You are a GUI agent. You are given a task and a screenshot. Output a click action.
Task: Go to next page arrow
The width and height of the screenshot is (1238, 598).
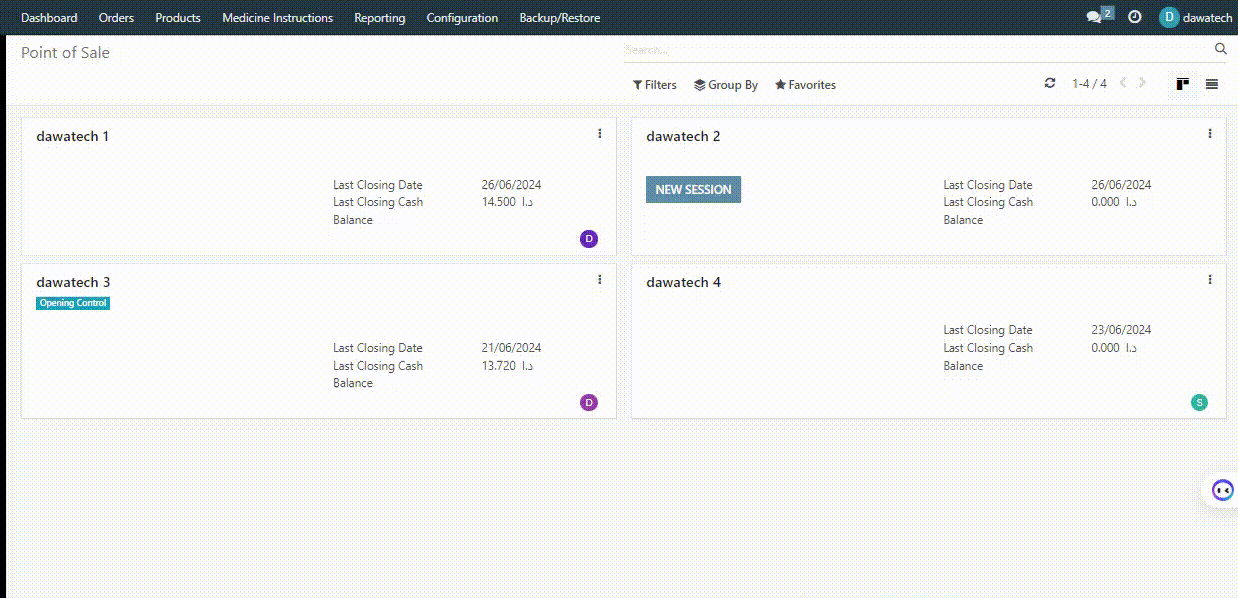(1142, 83)
